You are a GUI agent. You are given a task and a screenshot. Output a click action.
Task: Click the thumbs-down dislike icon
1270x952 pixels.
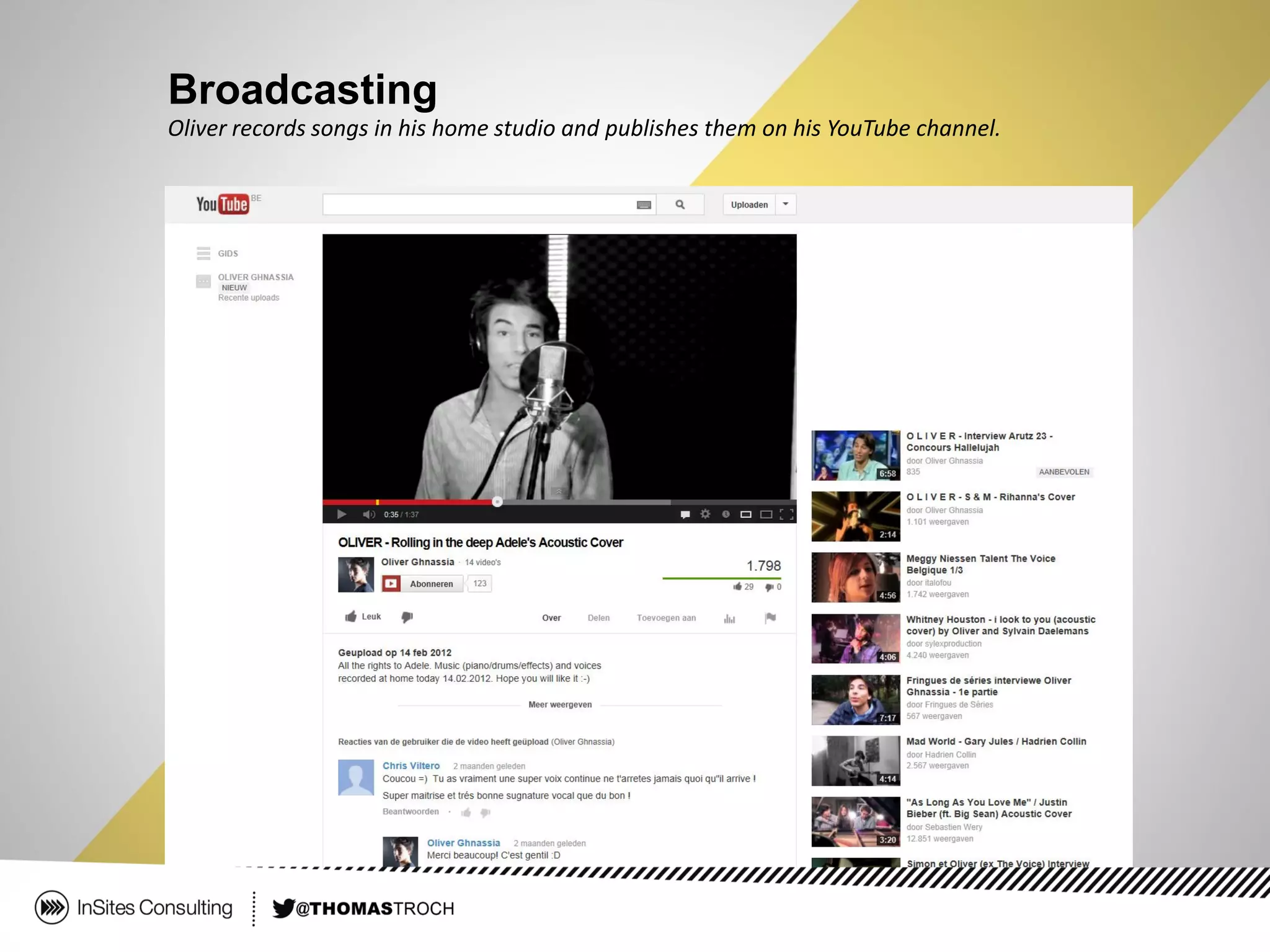click(x=407, y=617)
